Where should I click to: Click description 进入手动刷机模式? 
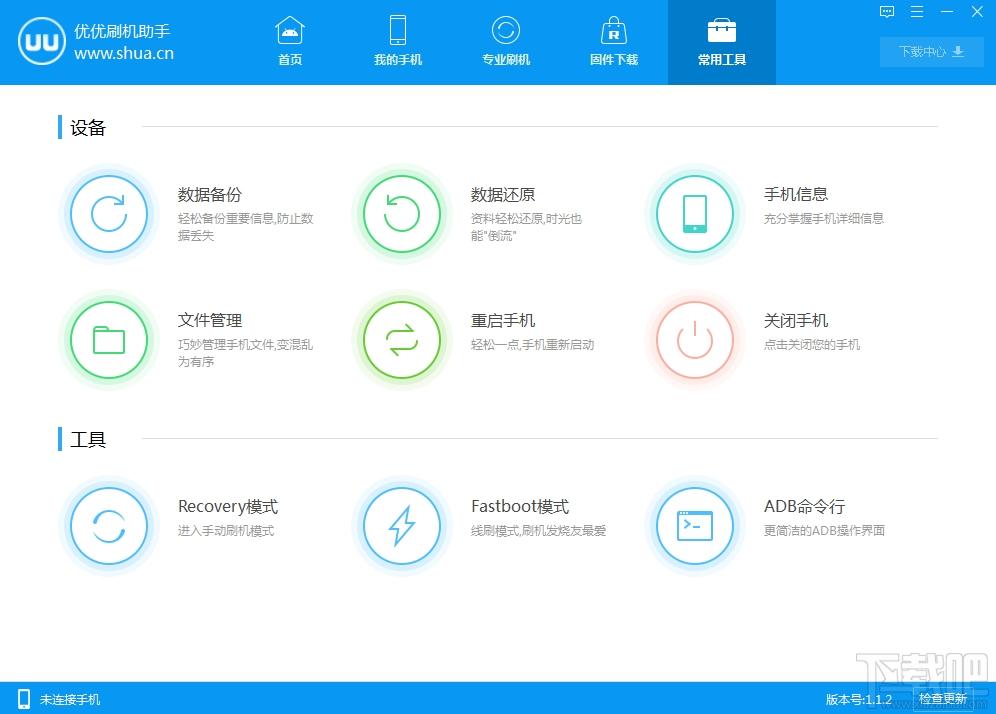tap(225, 530)
